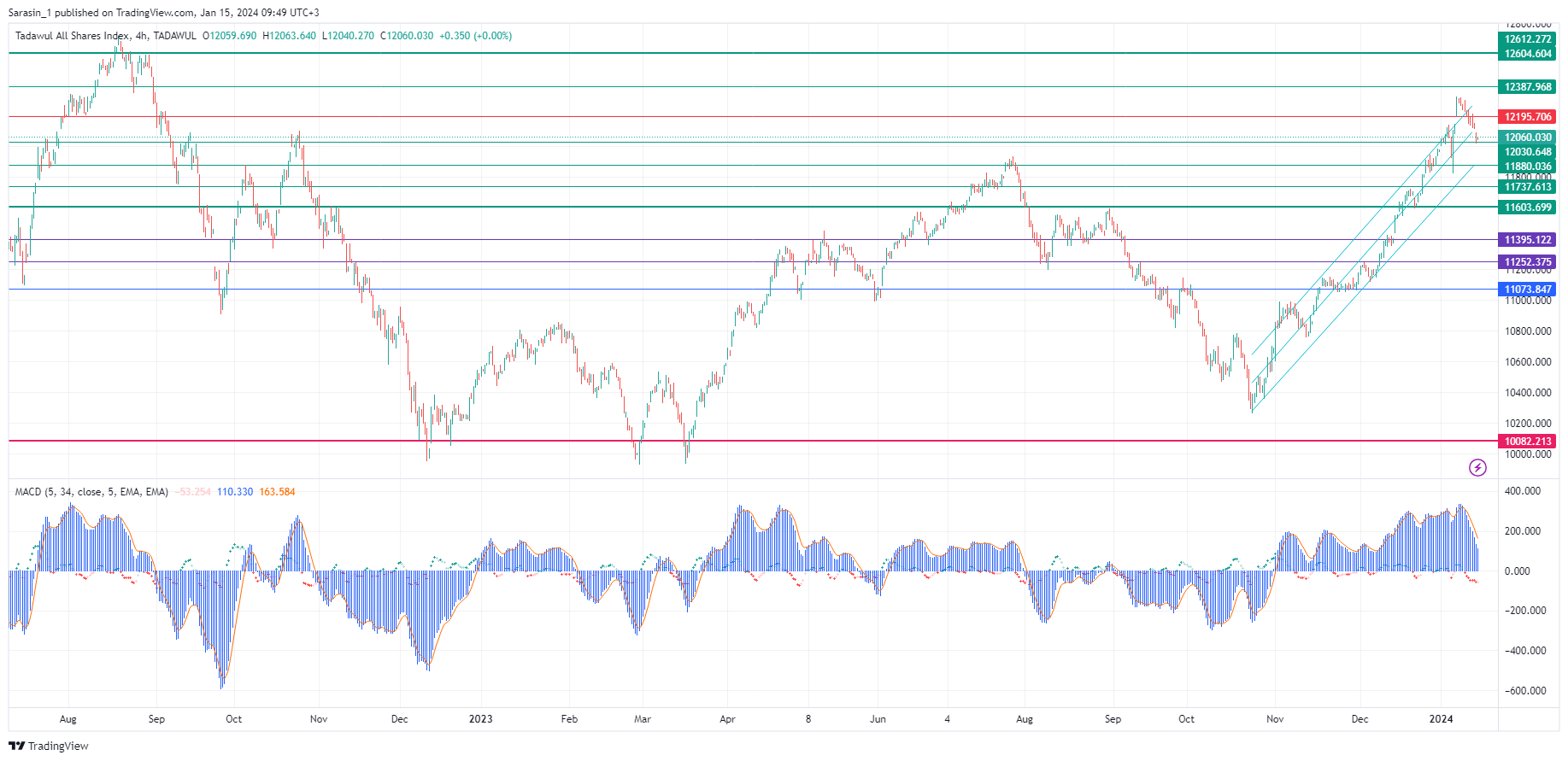
Task: Click the 11737.613 price label
Action: coord(1528,187)
